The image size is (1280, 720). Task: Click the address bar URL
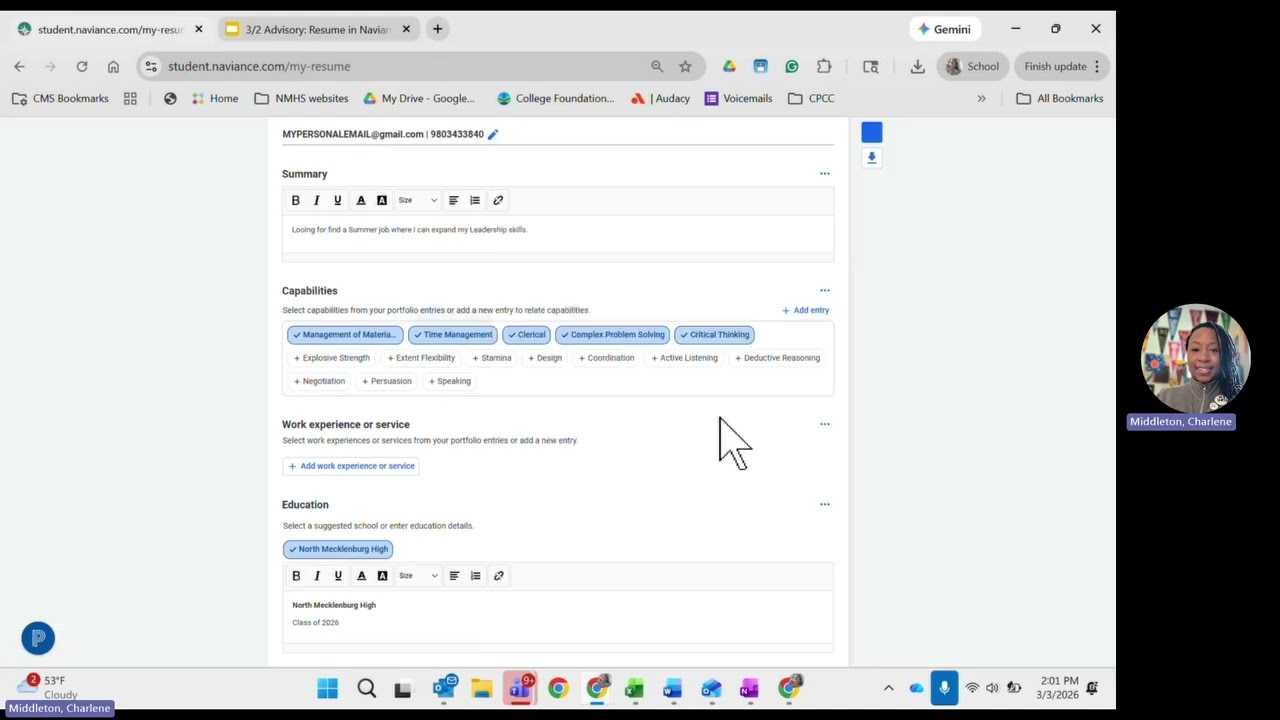click(259, 66)
